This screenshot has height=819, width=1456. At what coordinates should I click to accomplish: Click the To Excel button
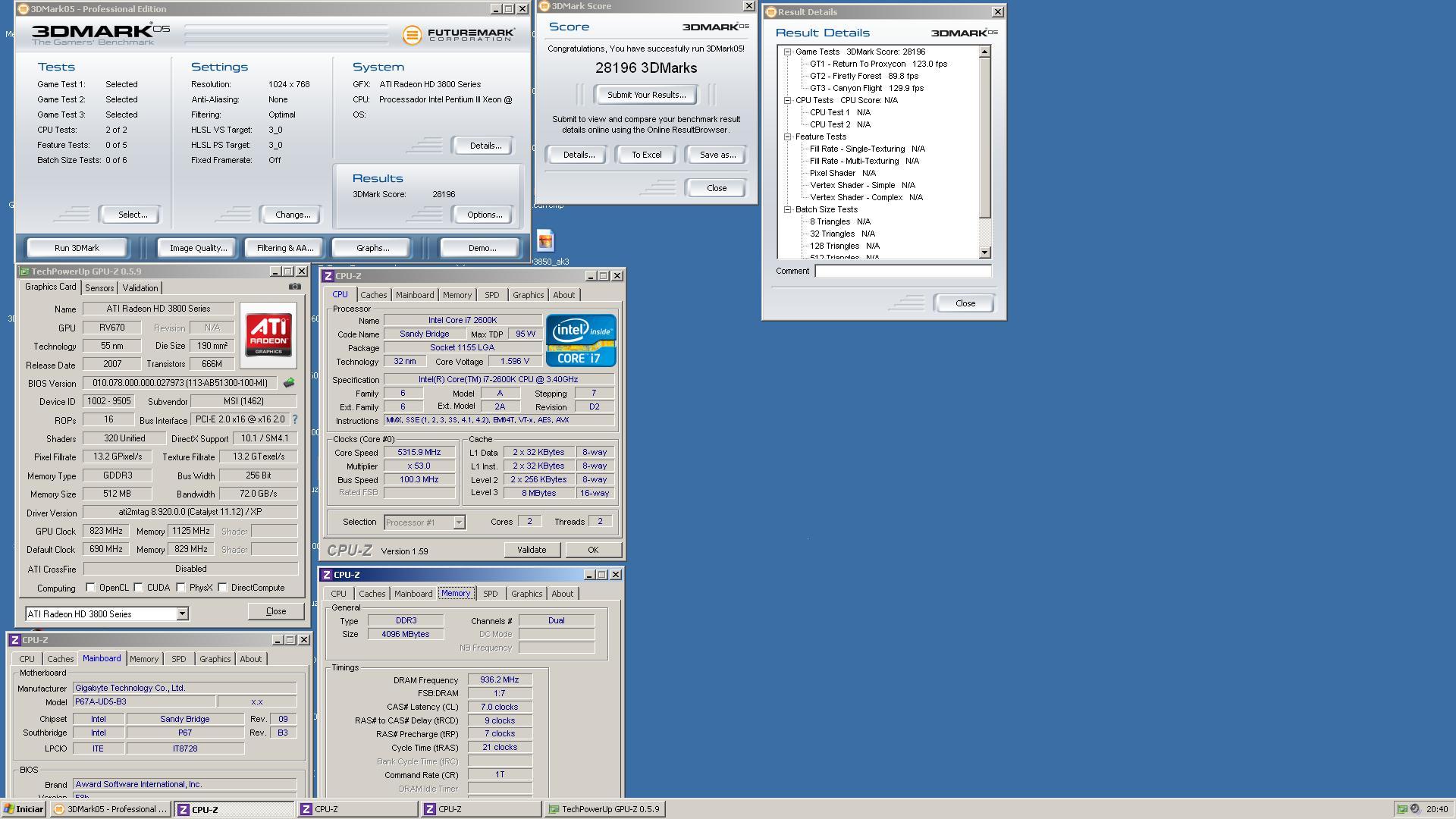647,155
